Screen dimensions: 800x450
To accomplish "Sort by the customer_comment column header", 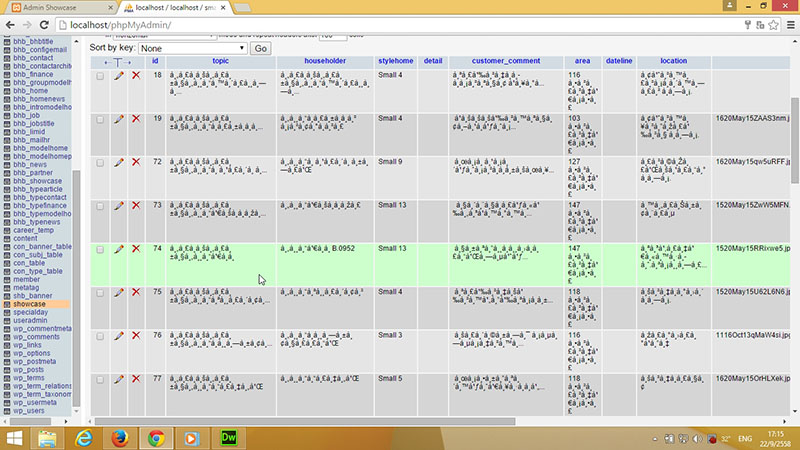I will [x=506, y=61].
